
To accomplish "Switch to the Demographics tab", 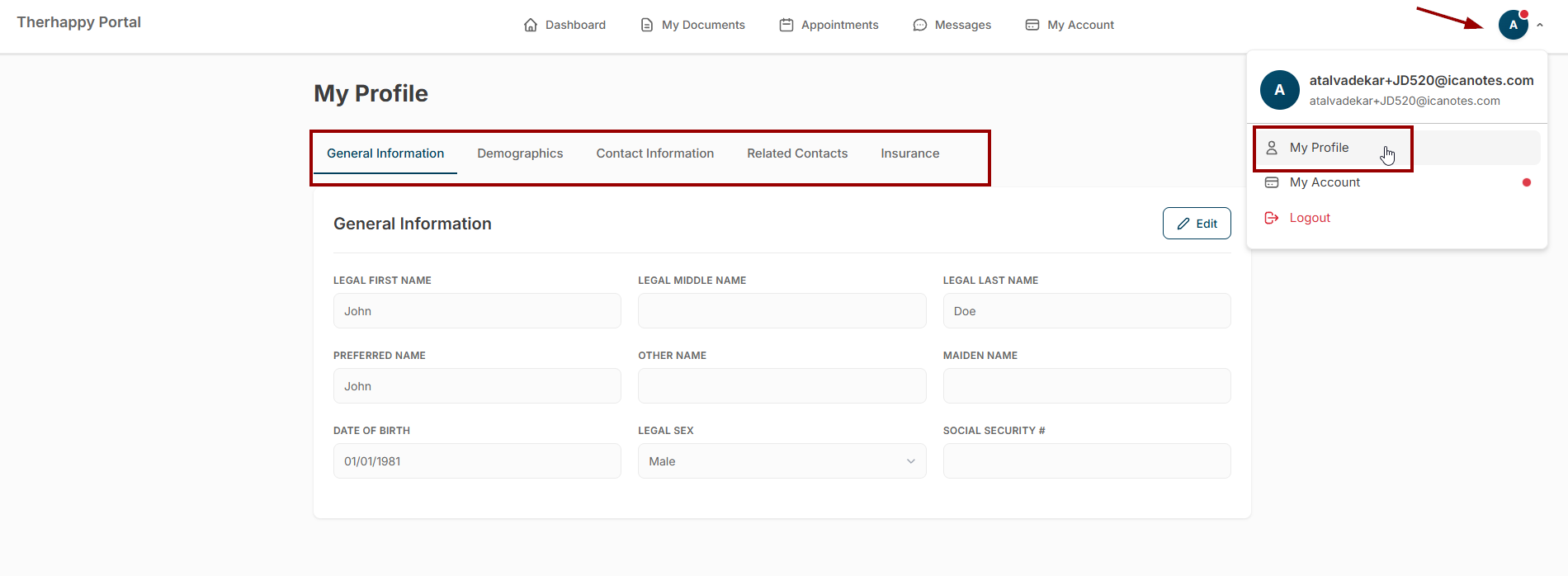I will coord(520,153).
